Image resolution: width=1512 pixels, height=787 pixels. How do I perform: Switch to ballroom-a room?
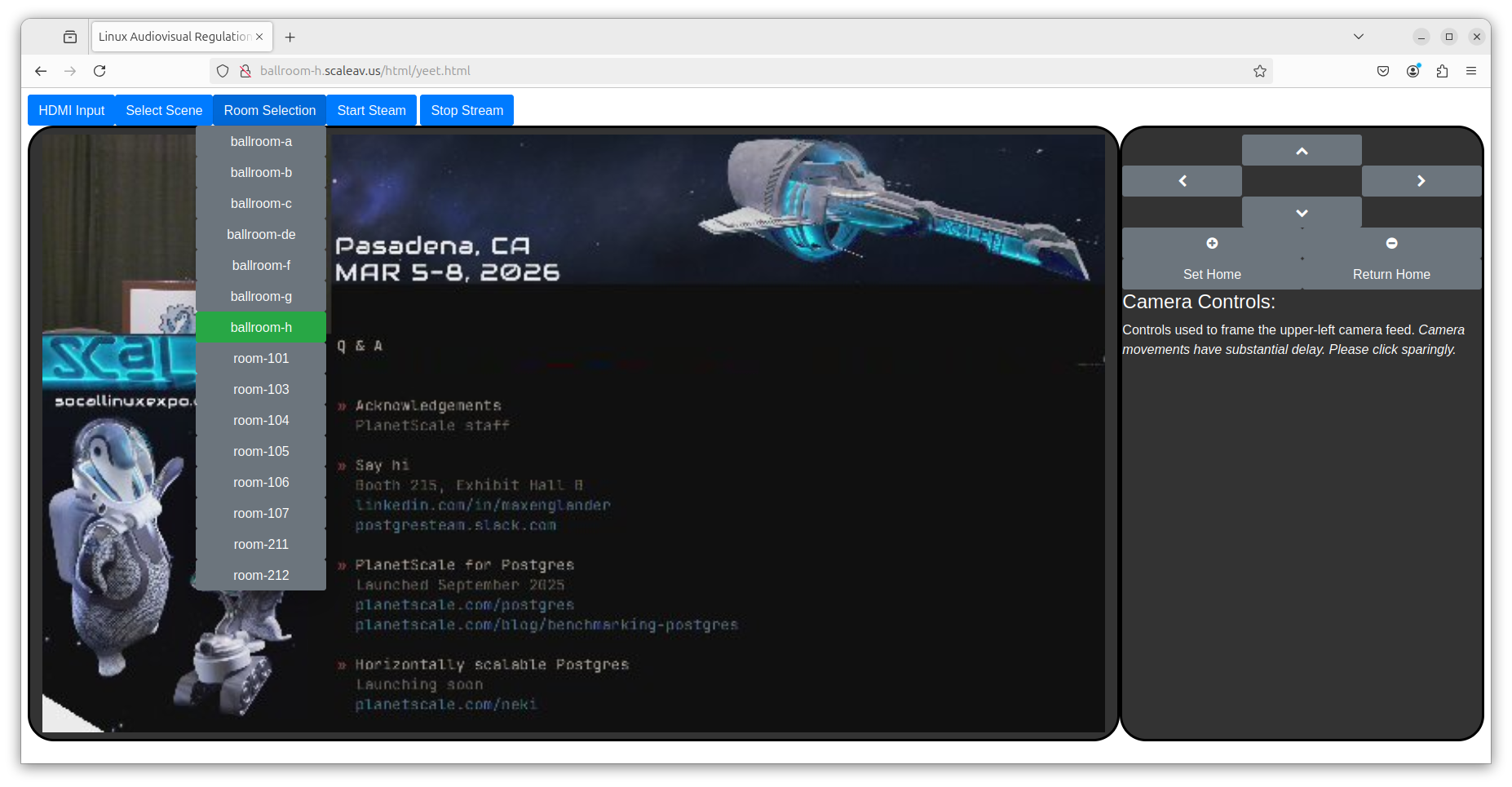point(261,142)
